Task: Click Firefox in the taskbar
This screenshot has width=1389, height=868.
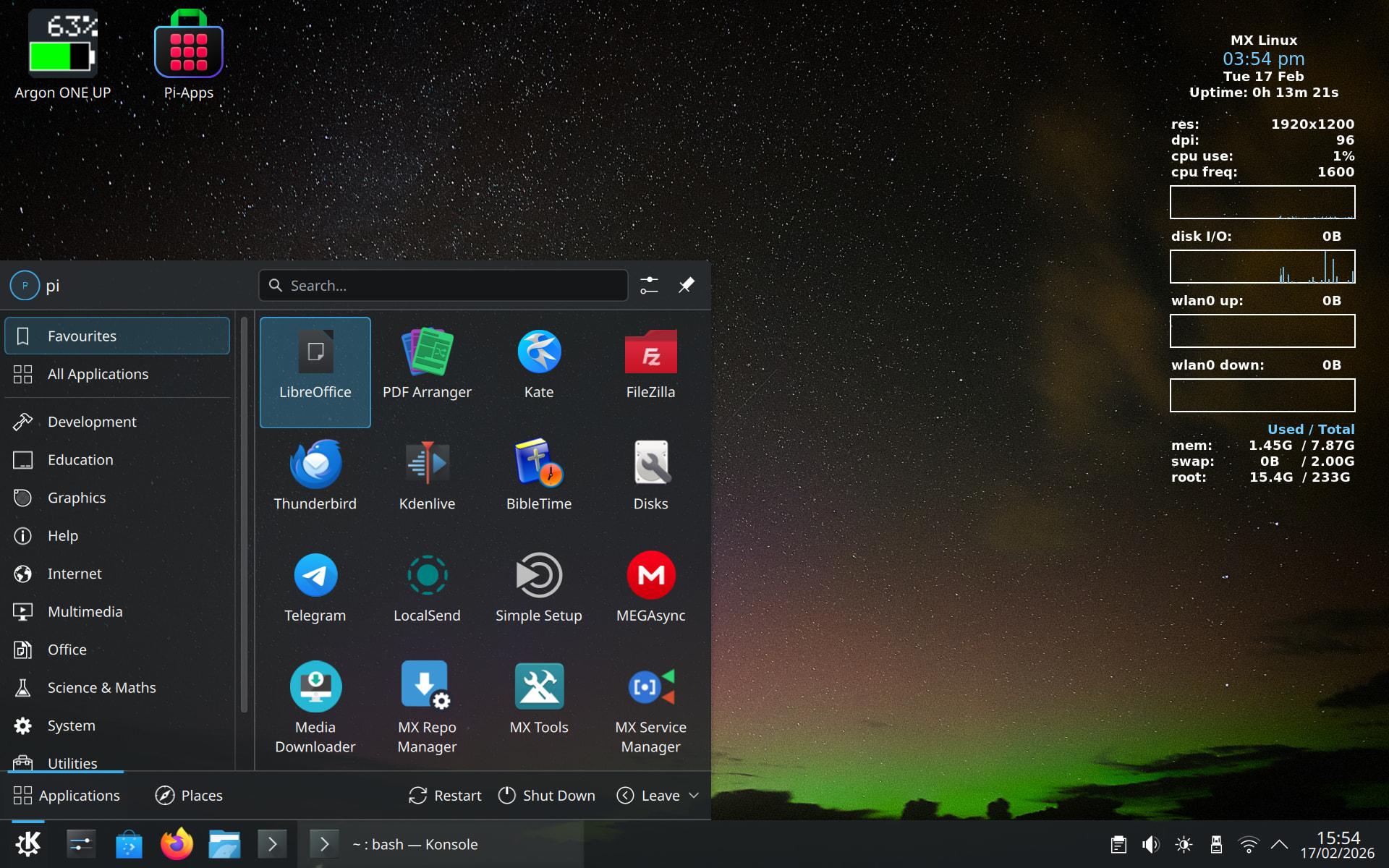Action: pyautogui.click(x=177, y=844)
